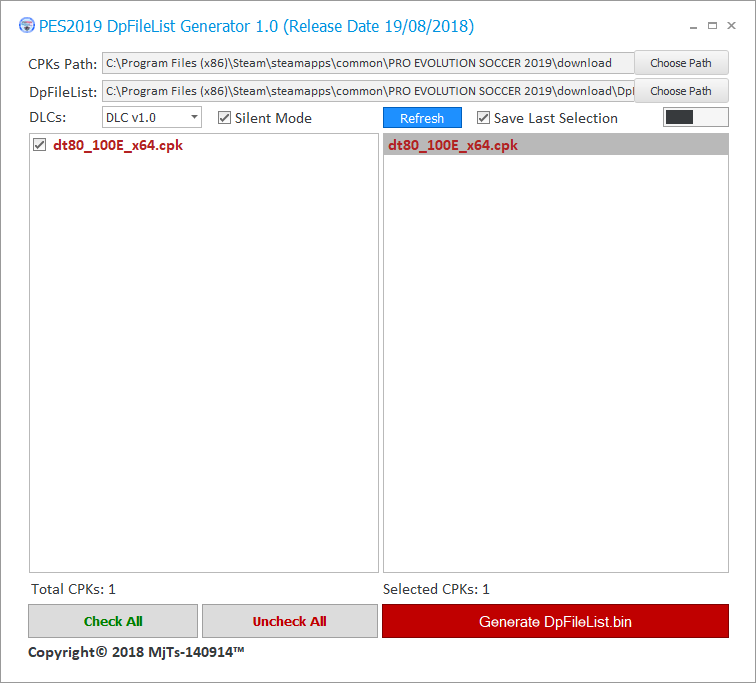This screenshot has width=756, height=683.
Task: Click into the CPKs Path field
Action: click(x=368, y=63)
